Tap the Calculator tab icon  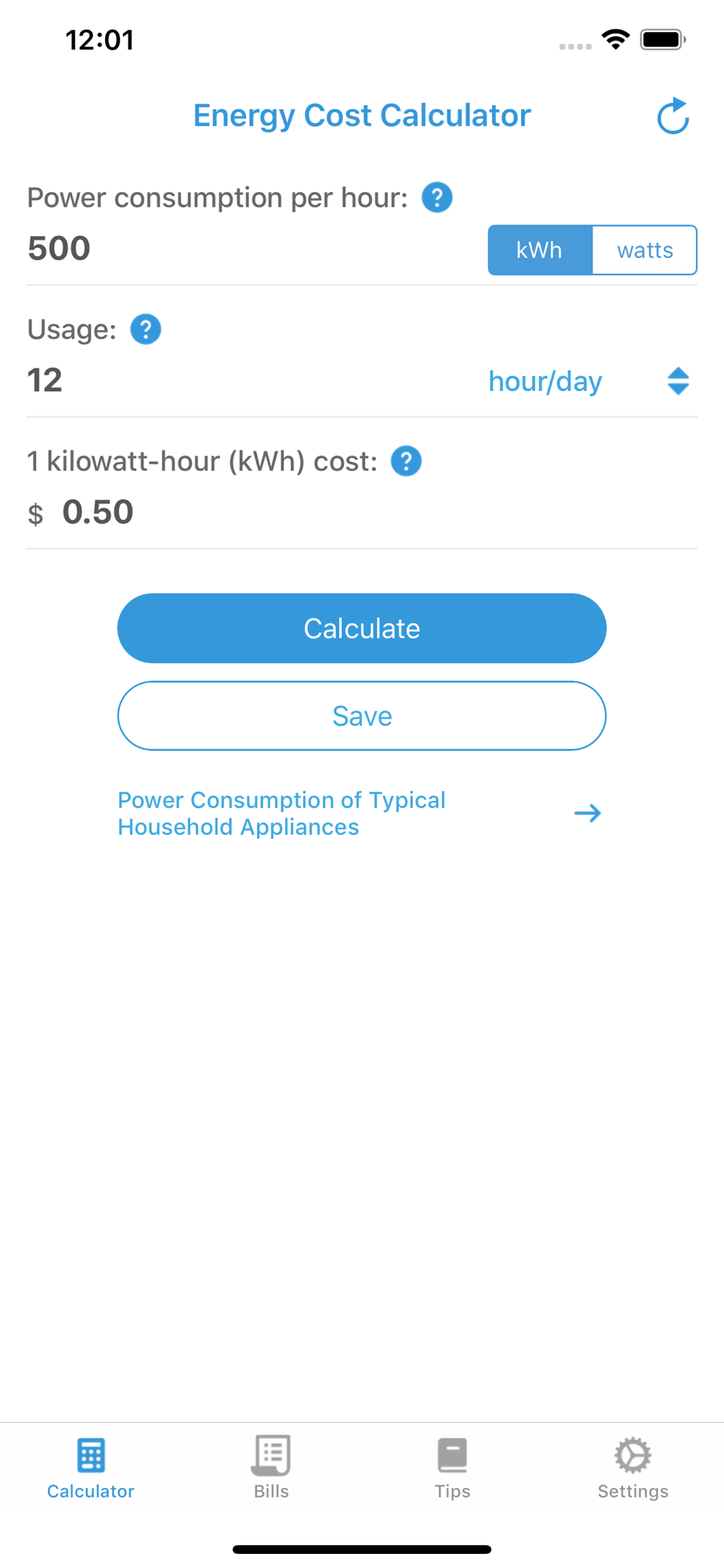[91, 1456]
